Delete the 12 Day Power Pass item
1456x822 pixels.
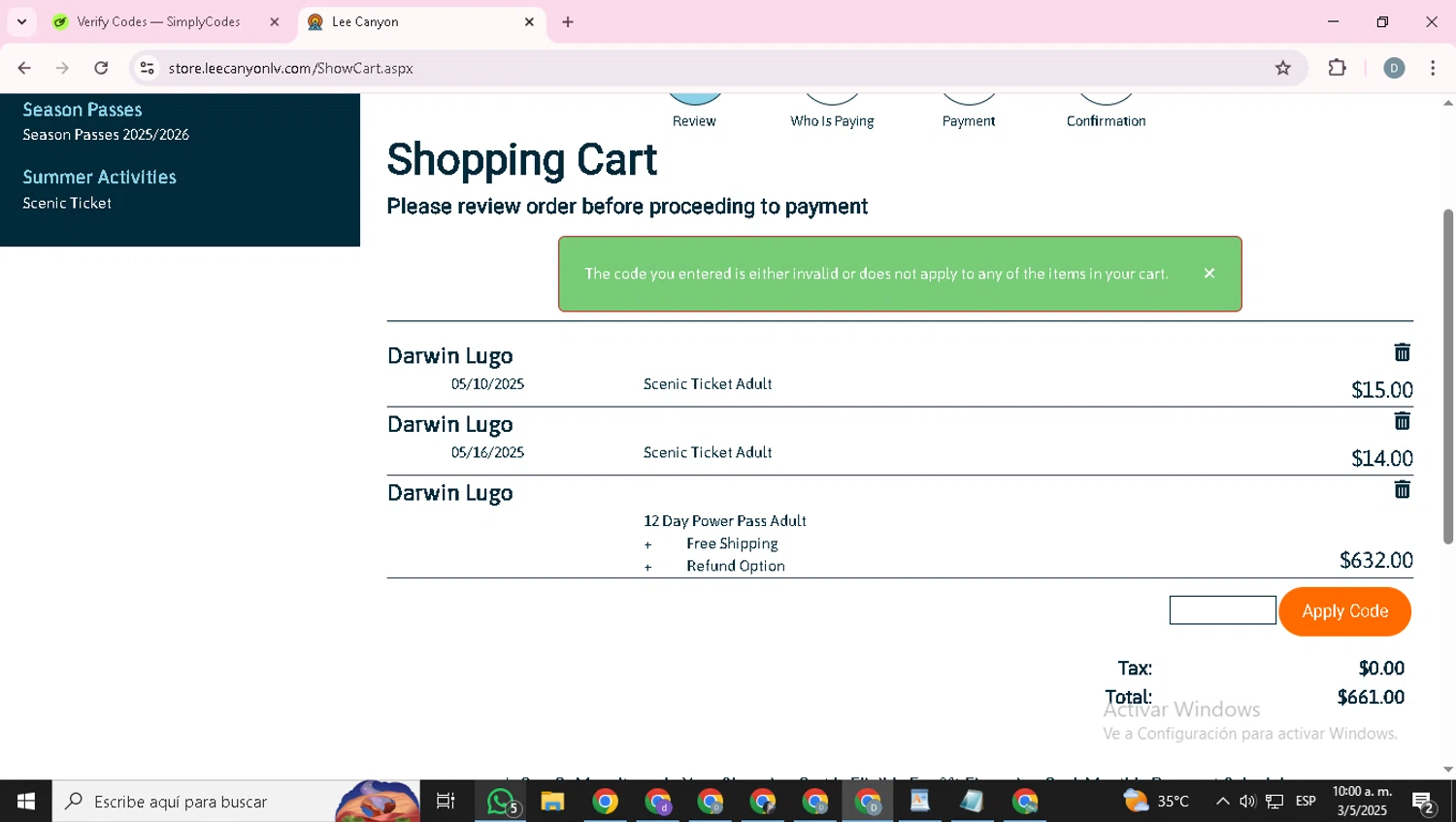[x=1402, y=490]
